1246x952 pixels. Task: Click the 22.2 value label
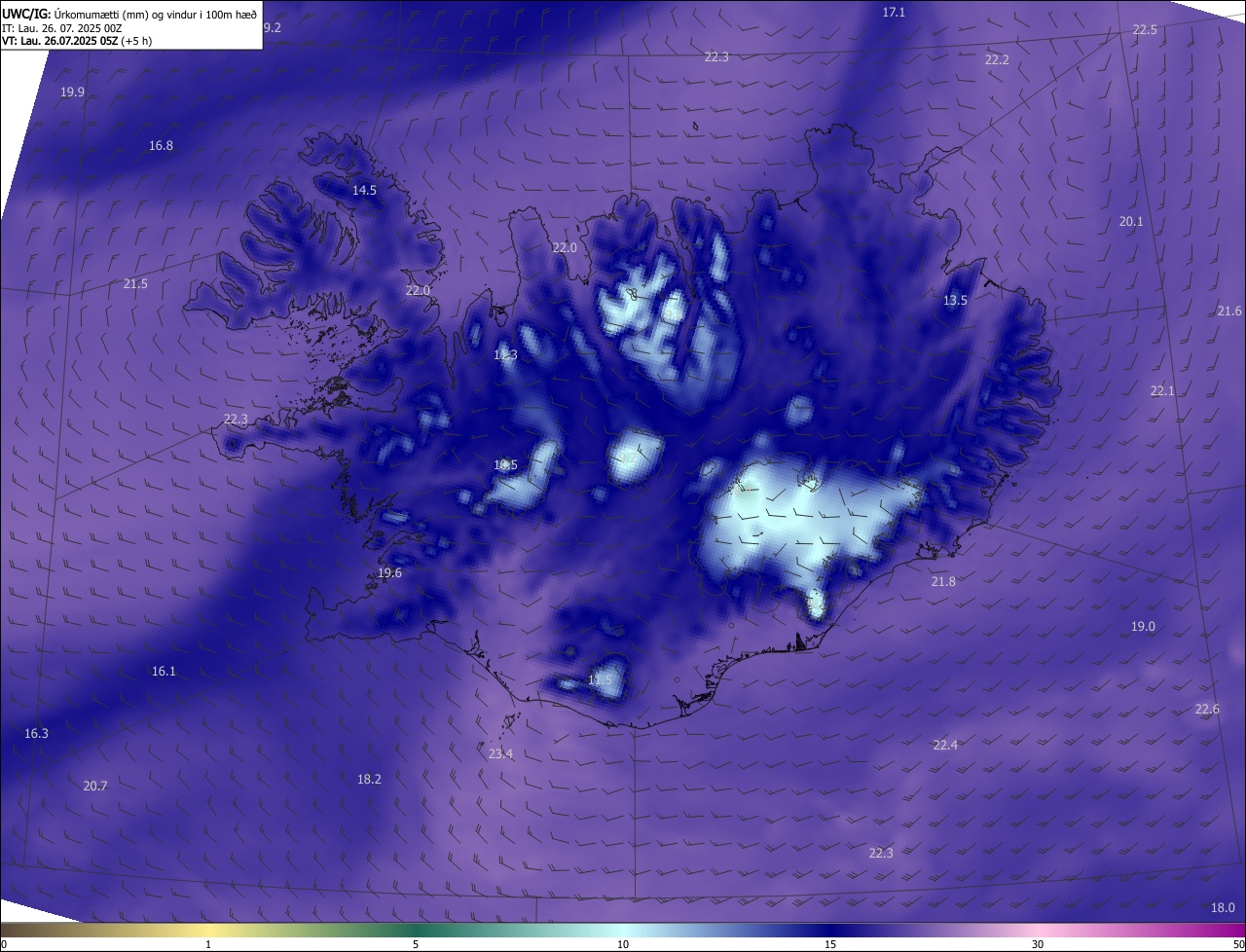click(x=997, y=60)
